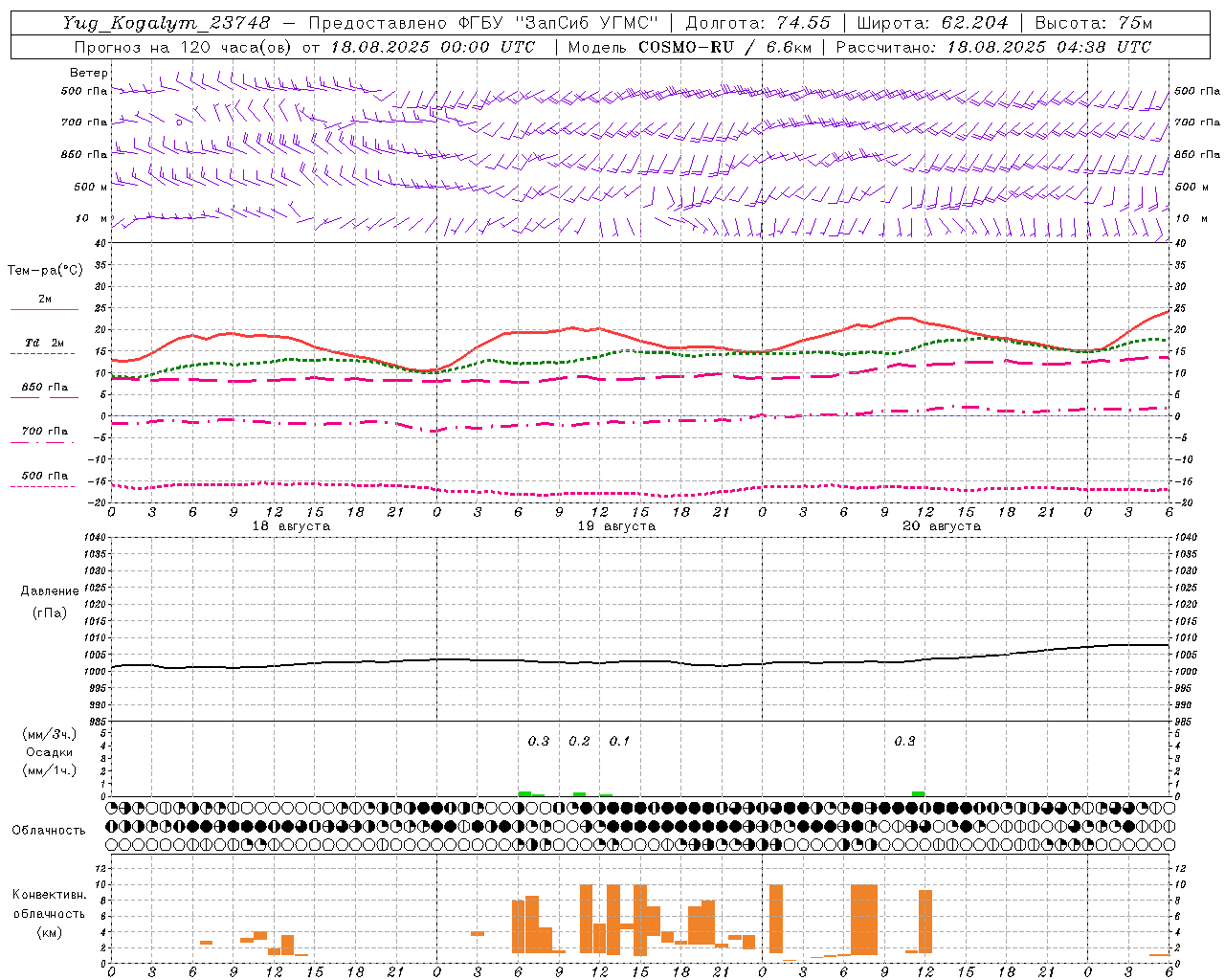Click the red 2м temperature legend line
The height and width of the screenshot is (980, 1225).
tap(44, 309)
